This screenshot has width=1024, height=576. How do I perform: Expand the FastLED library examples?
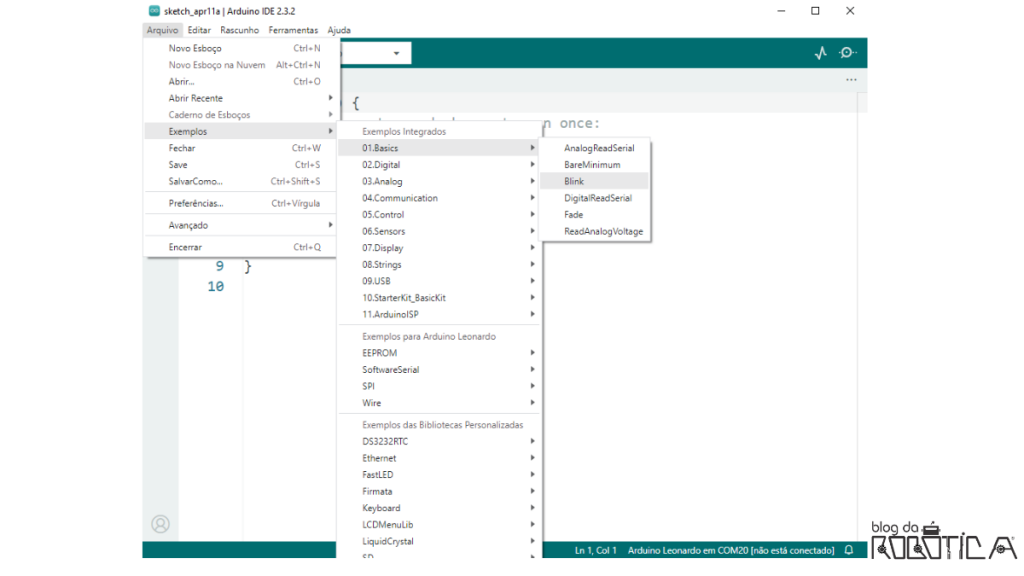click(439, 475)
